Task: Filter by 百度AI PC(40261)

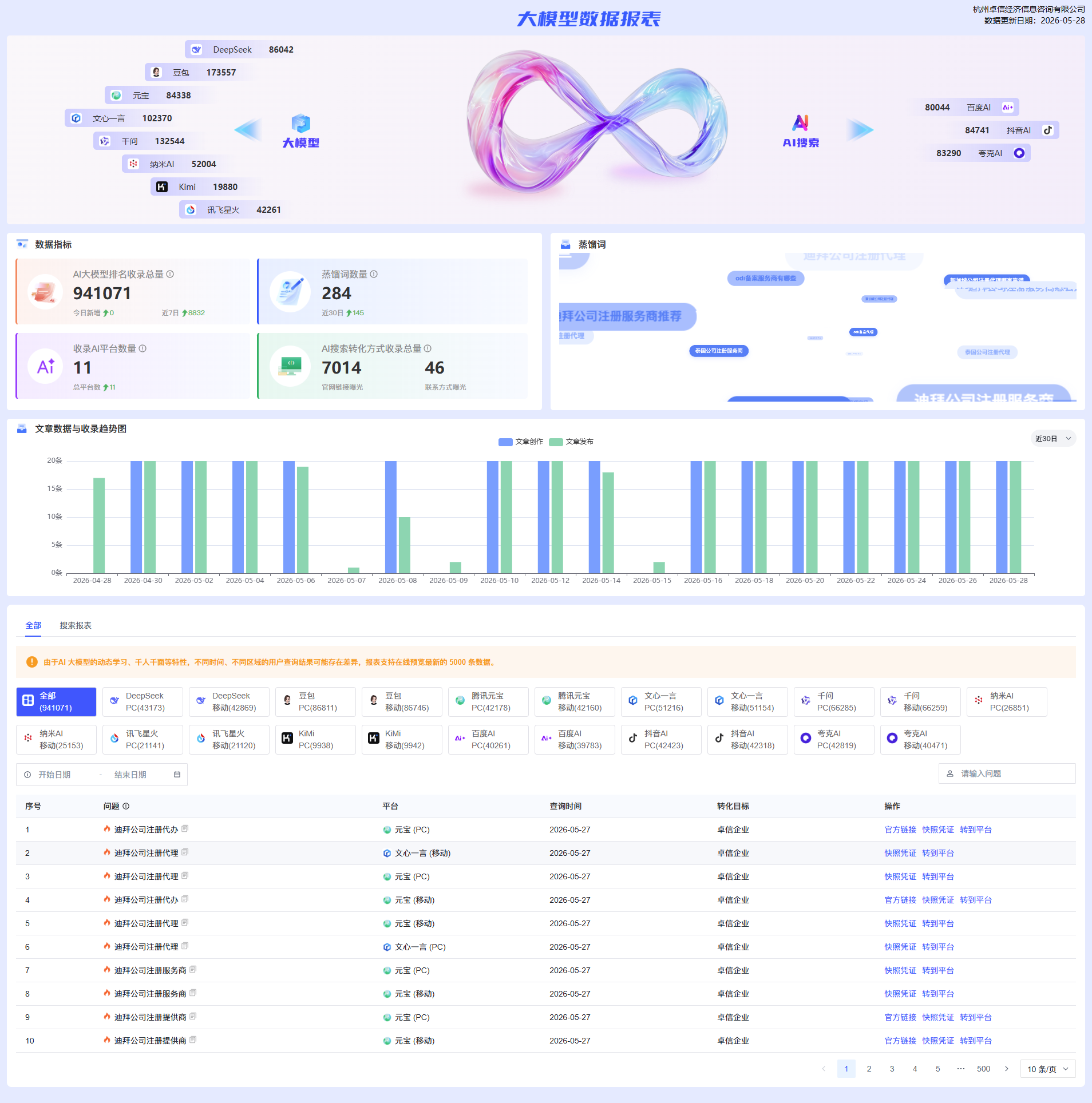Action: tap(488, 740)
